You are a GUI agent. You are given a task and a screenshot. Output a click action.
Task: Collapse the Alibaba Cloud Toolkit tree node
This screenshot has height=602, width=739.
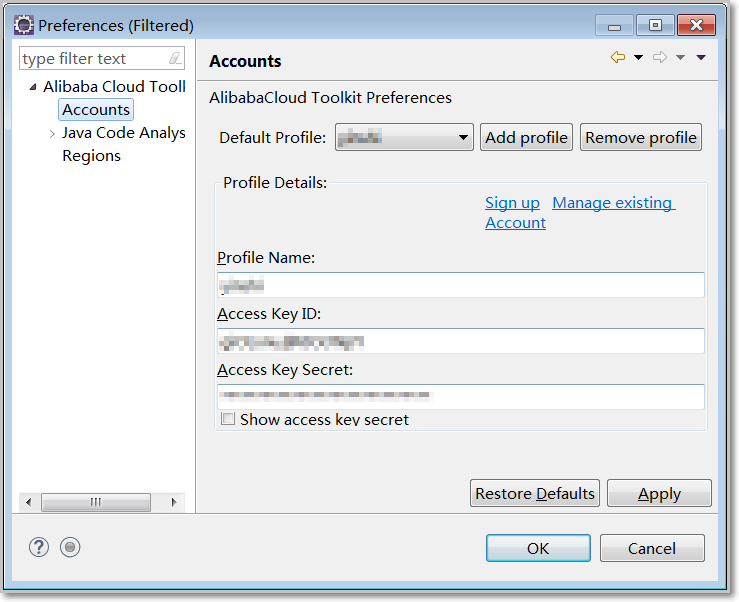click(33, 87)
